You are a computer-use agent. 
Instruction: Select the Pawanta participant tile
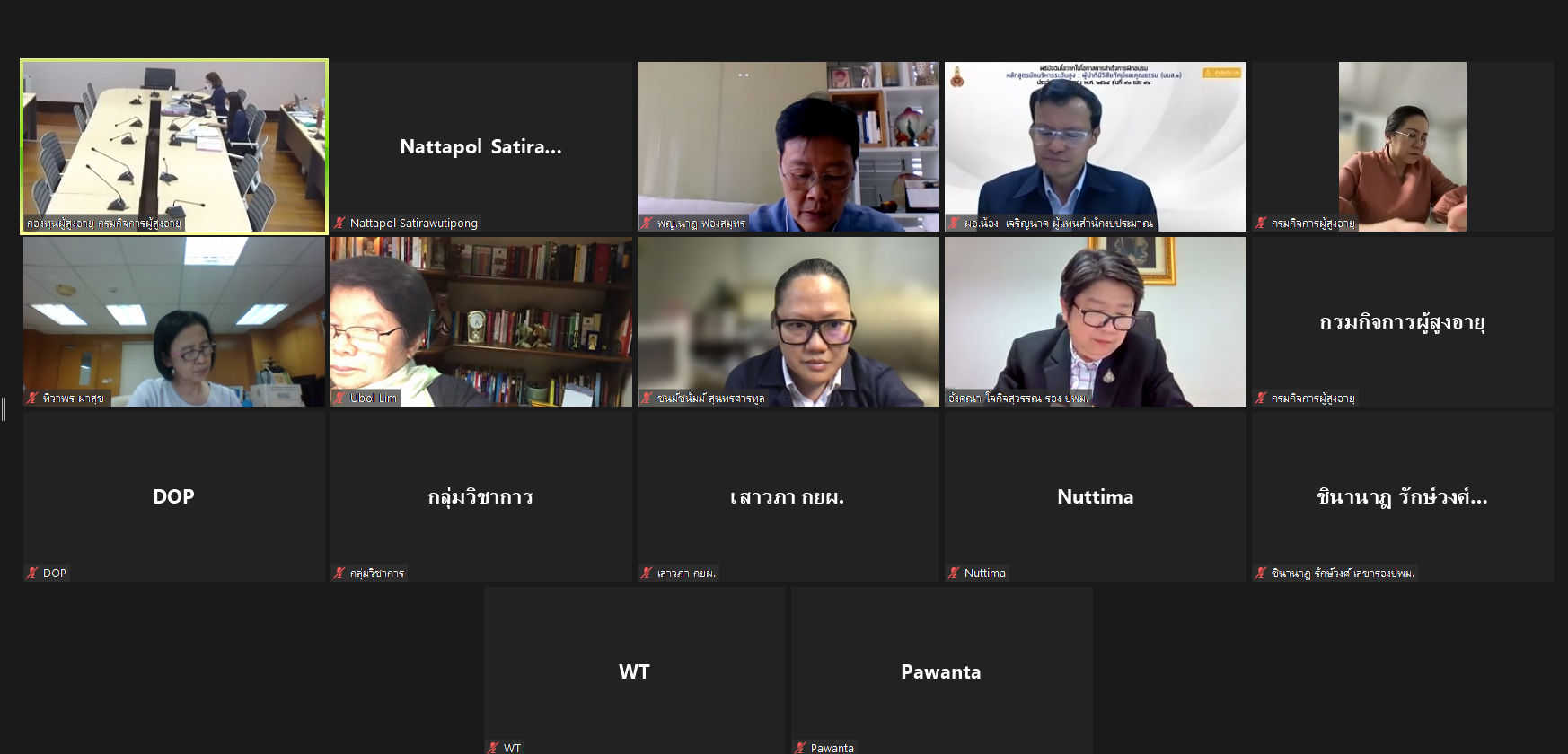[x=942, y=671]
